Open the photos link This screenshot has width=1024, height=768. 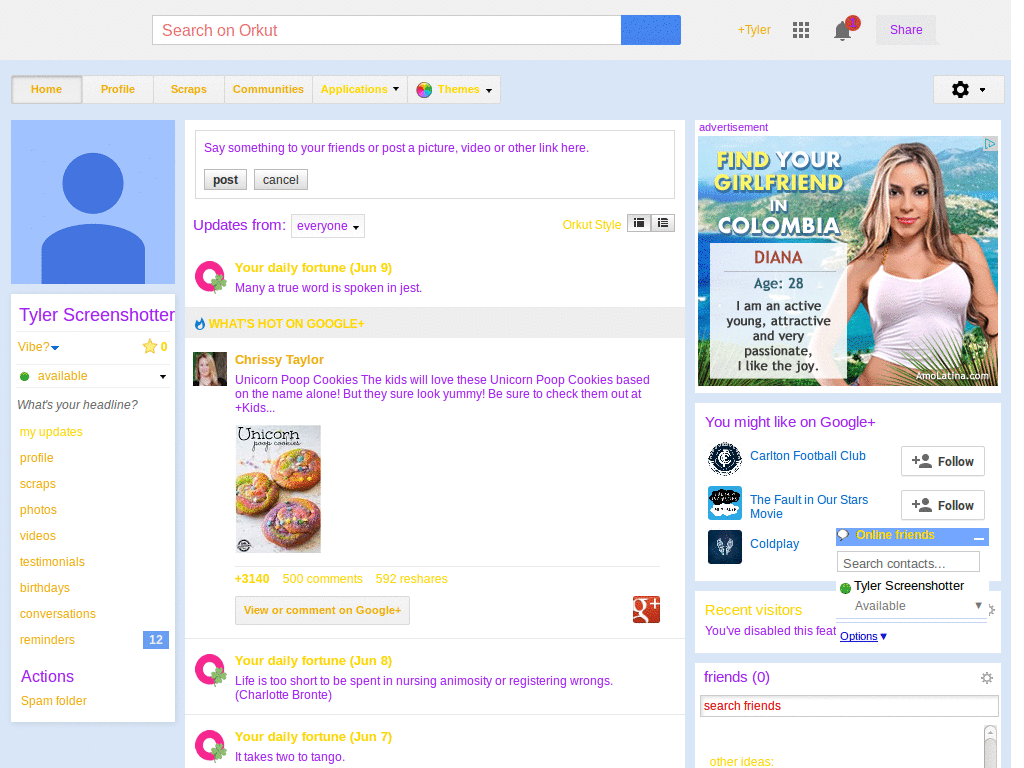[x=38, y=510]
